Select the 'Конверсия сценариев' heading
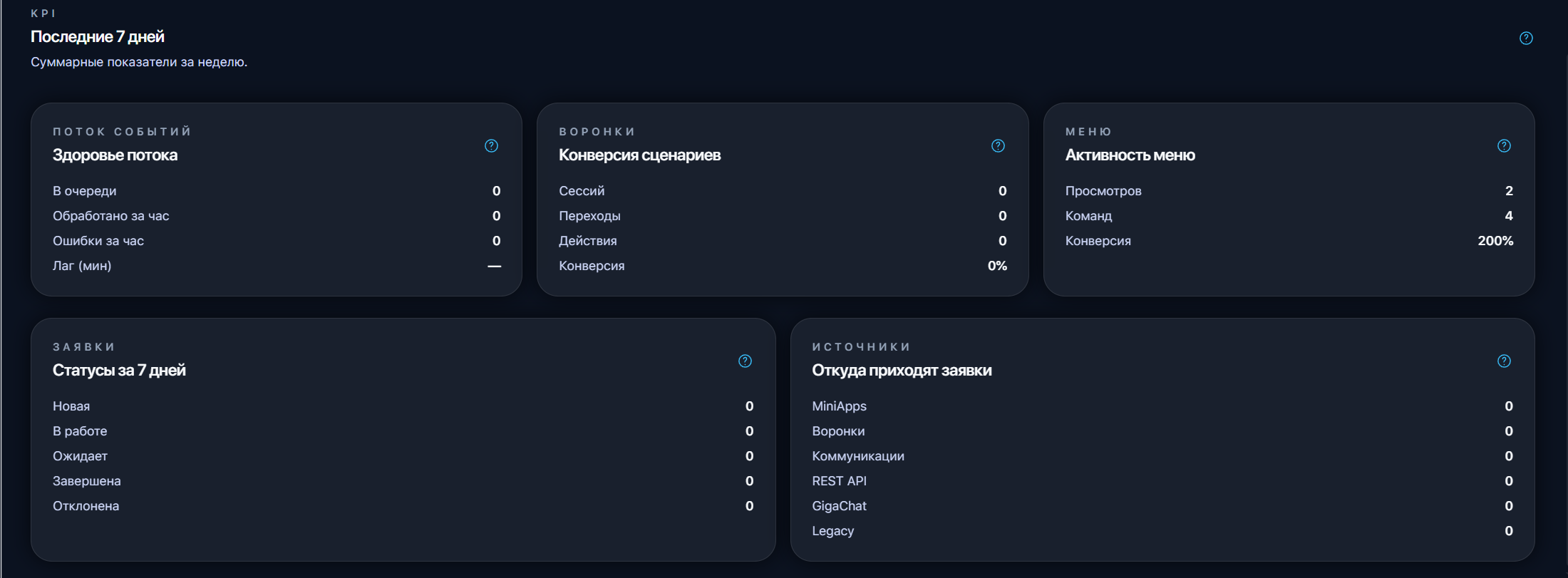Viewport: 1568px width, 578px height. point(639,155)
